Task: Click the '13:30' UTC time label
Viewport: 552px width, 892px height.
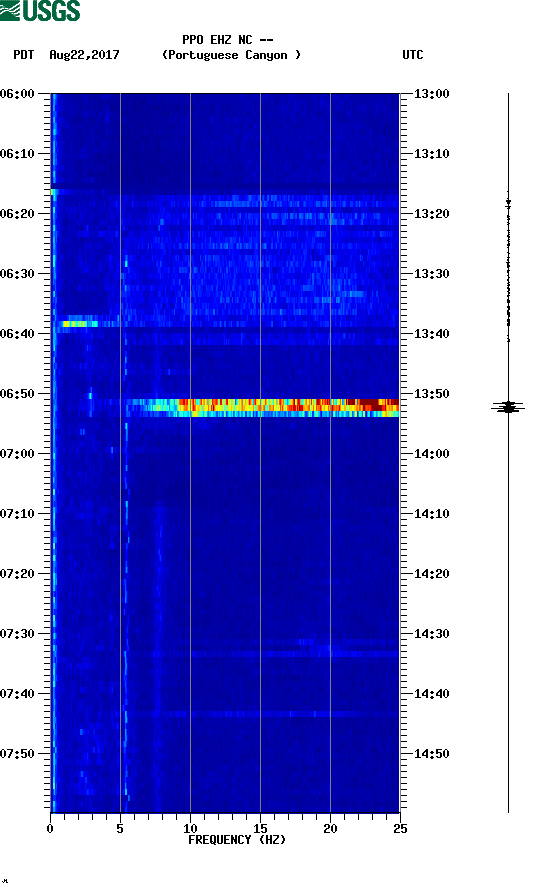Action: [x=431, y=274]
